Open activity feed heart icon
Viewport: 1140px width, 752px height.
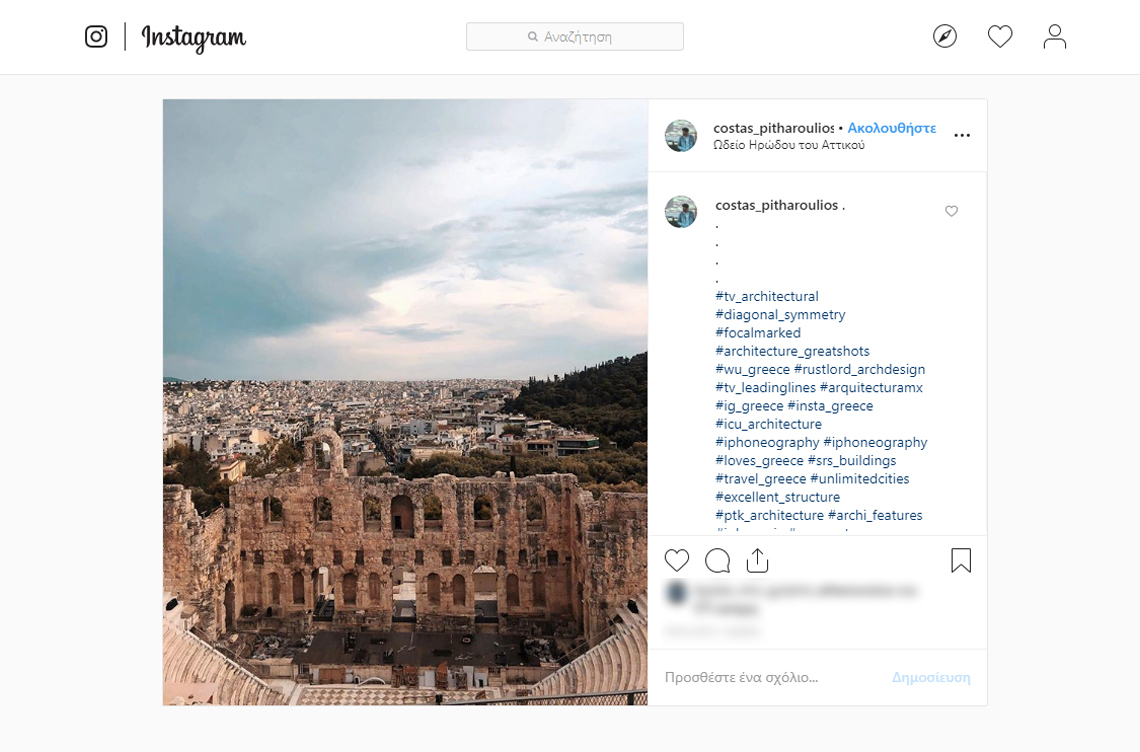(1000, 37)
